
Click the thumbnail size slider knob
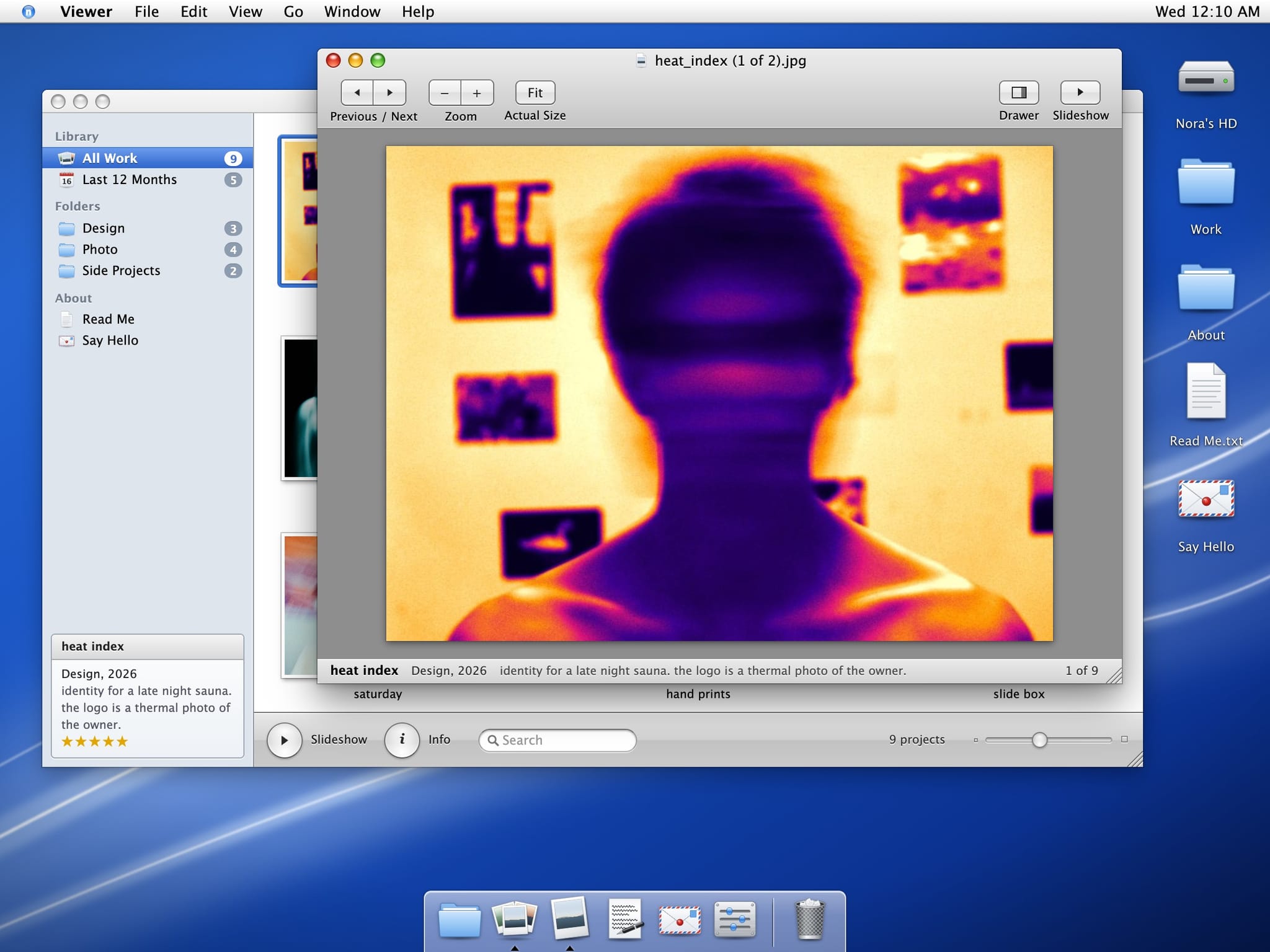click(x=1039, y=740)
